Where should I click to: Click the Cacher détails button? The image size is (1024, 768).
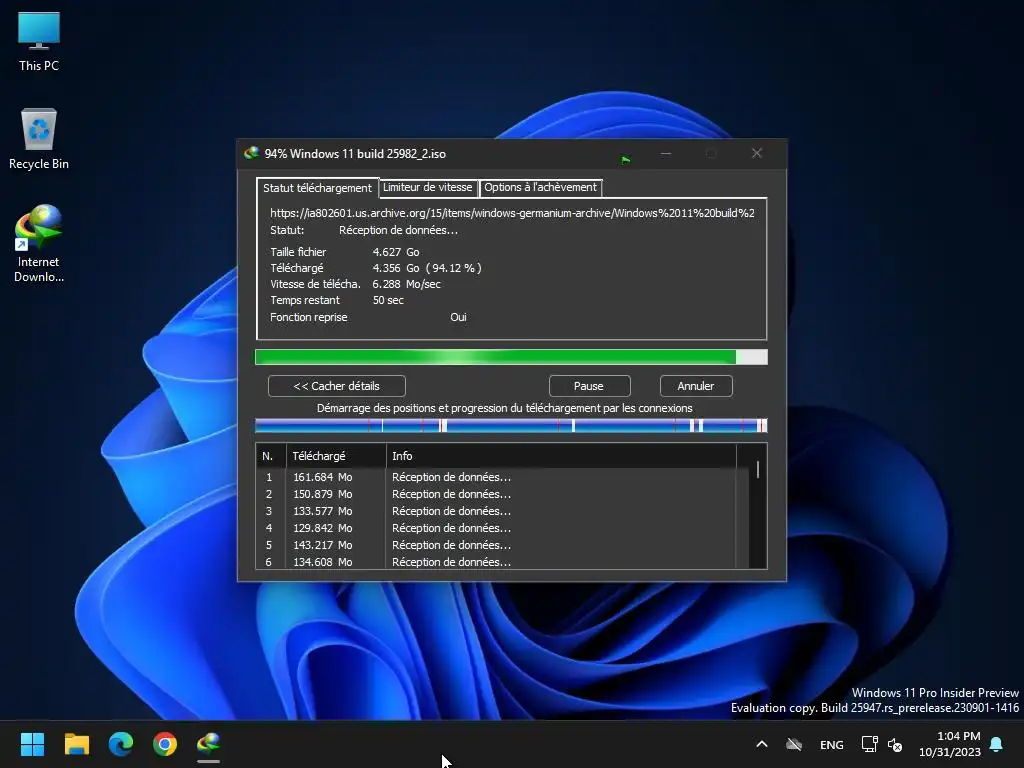click(x=336, y=386)
